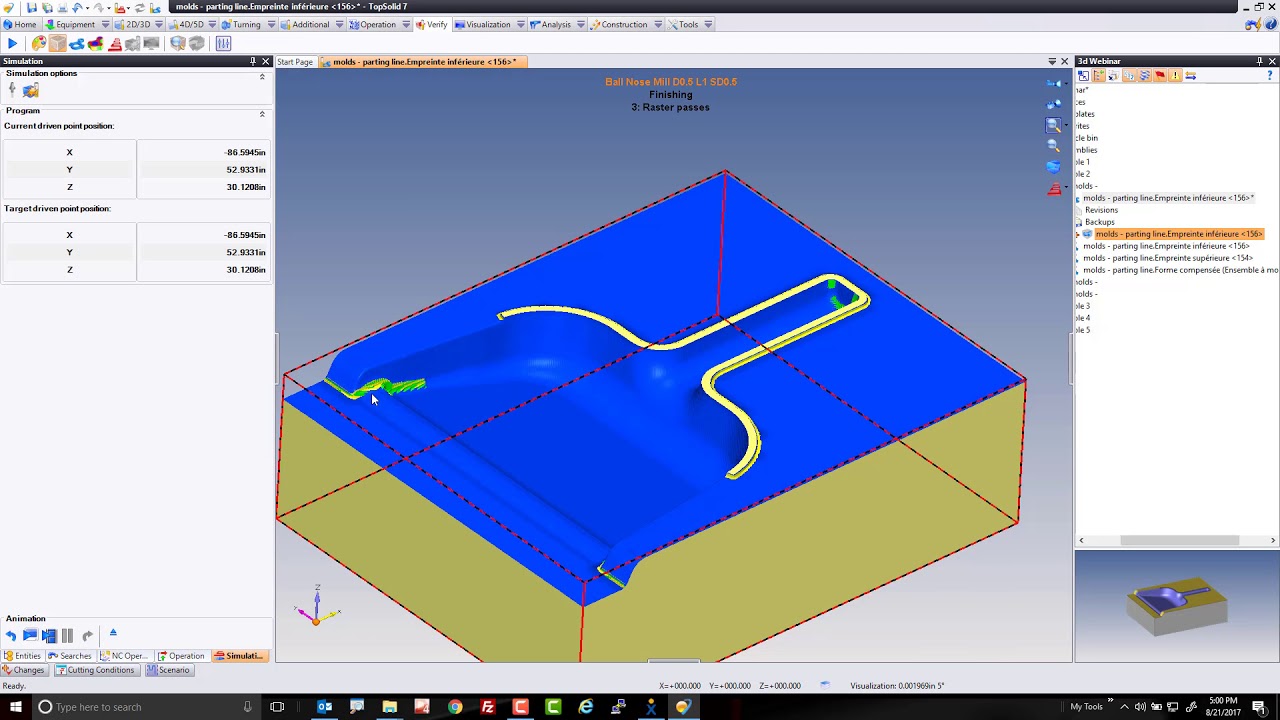Click the blue play animation button

pyautogui.click(x=30, y=635)
